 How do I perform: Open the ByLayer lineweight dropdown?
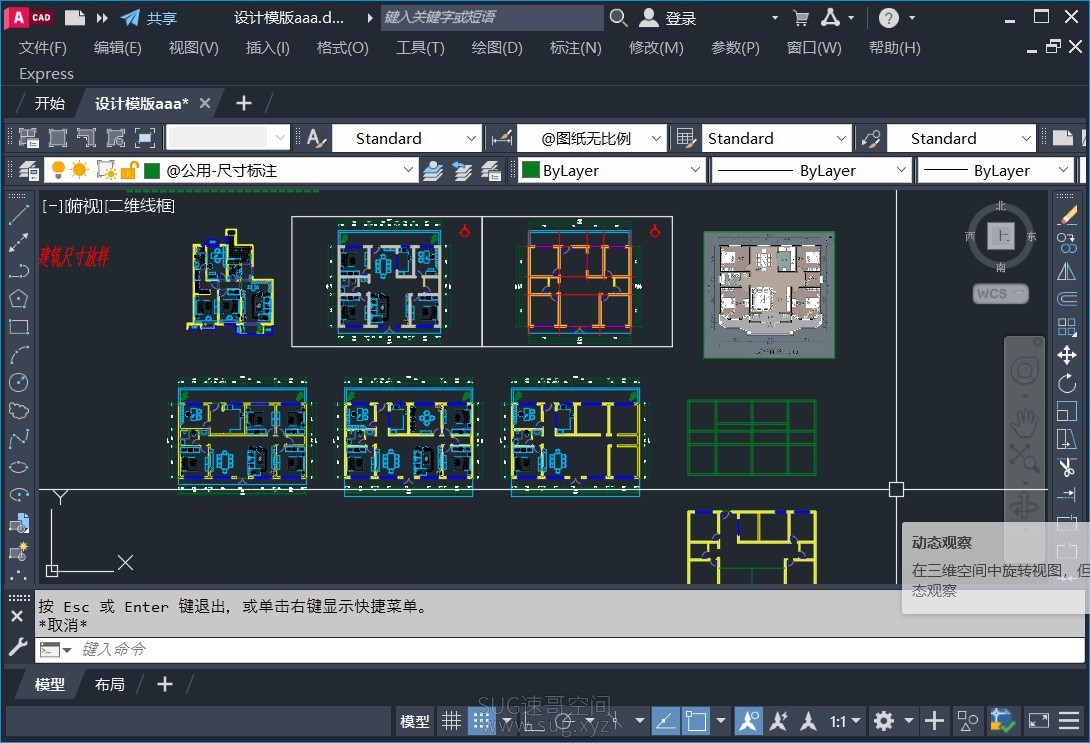tap(1062, 170)
